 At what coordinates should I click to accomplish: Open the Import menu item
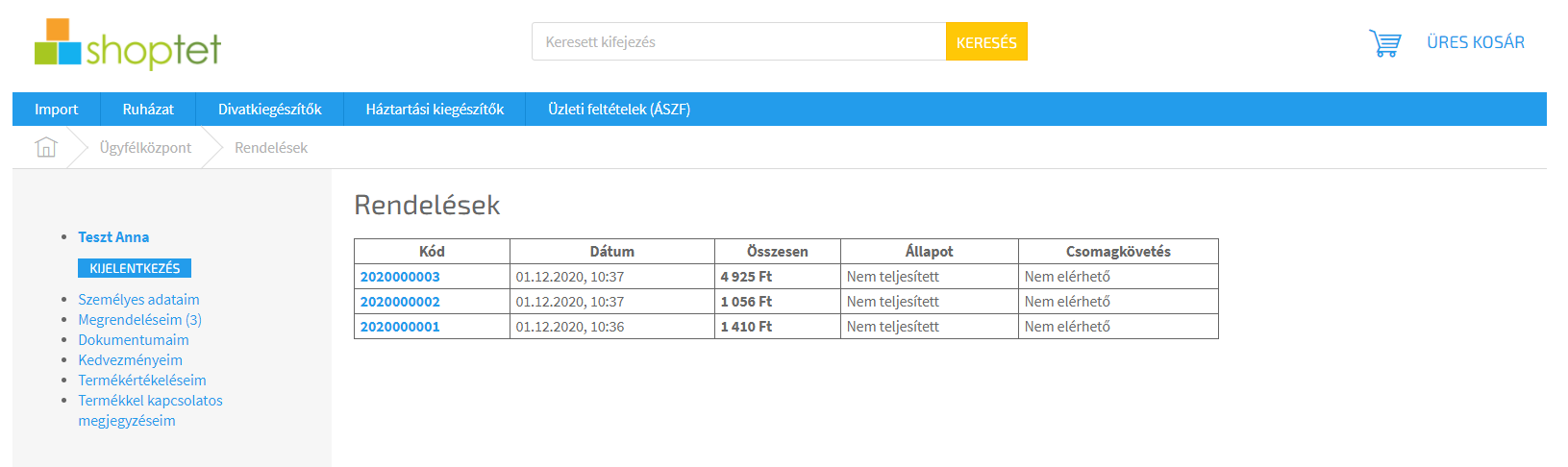(x=56, y=109)
